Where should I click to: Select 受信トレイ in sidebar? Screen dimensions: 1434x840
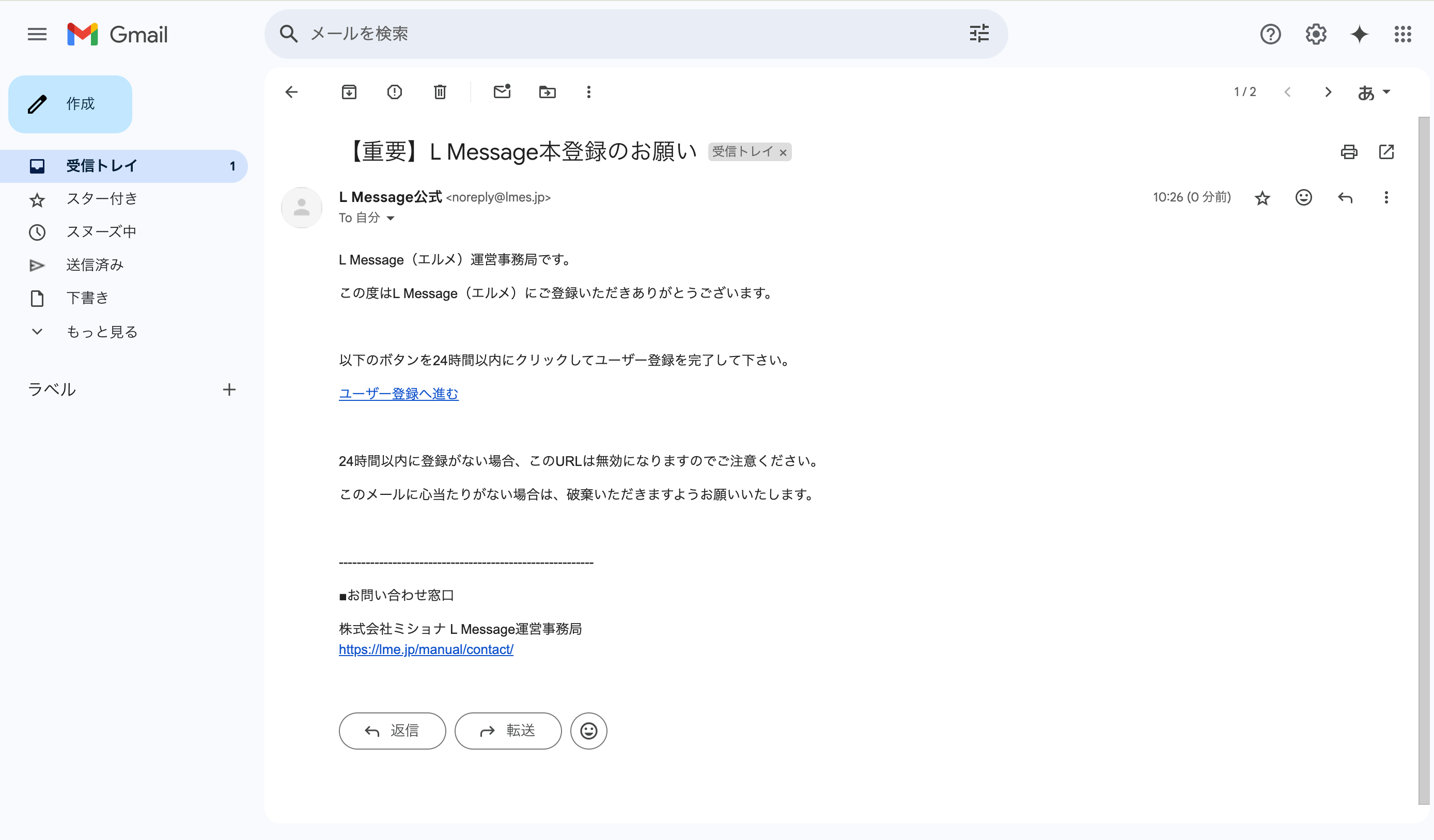tap(124, 166)
